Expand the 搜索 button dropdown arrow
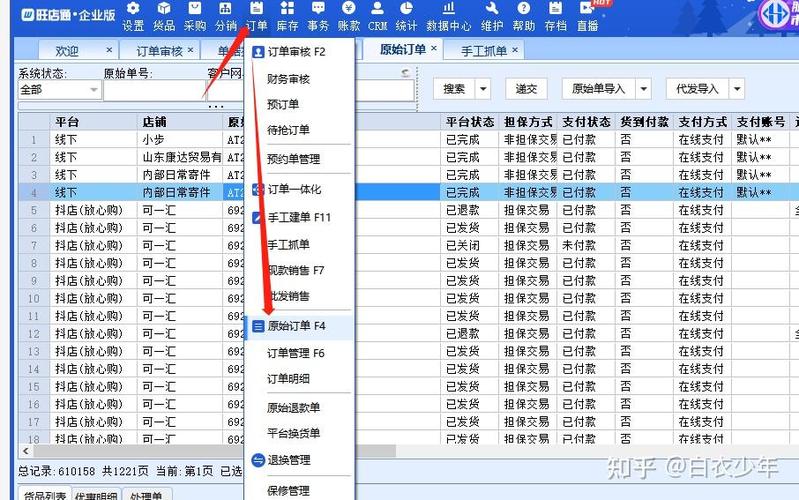The image size is (799, 500). tap(483, 89)
